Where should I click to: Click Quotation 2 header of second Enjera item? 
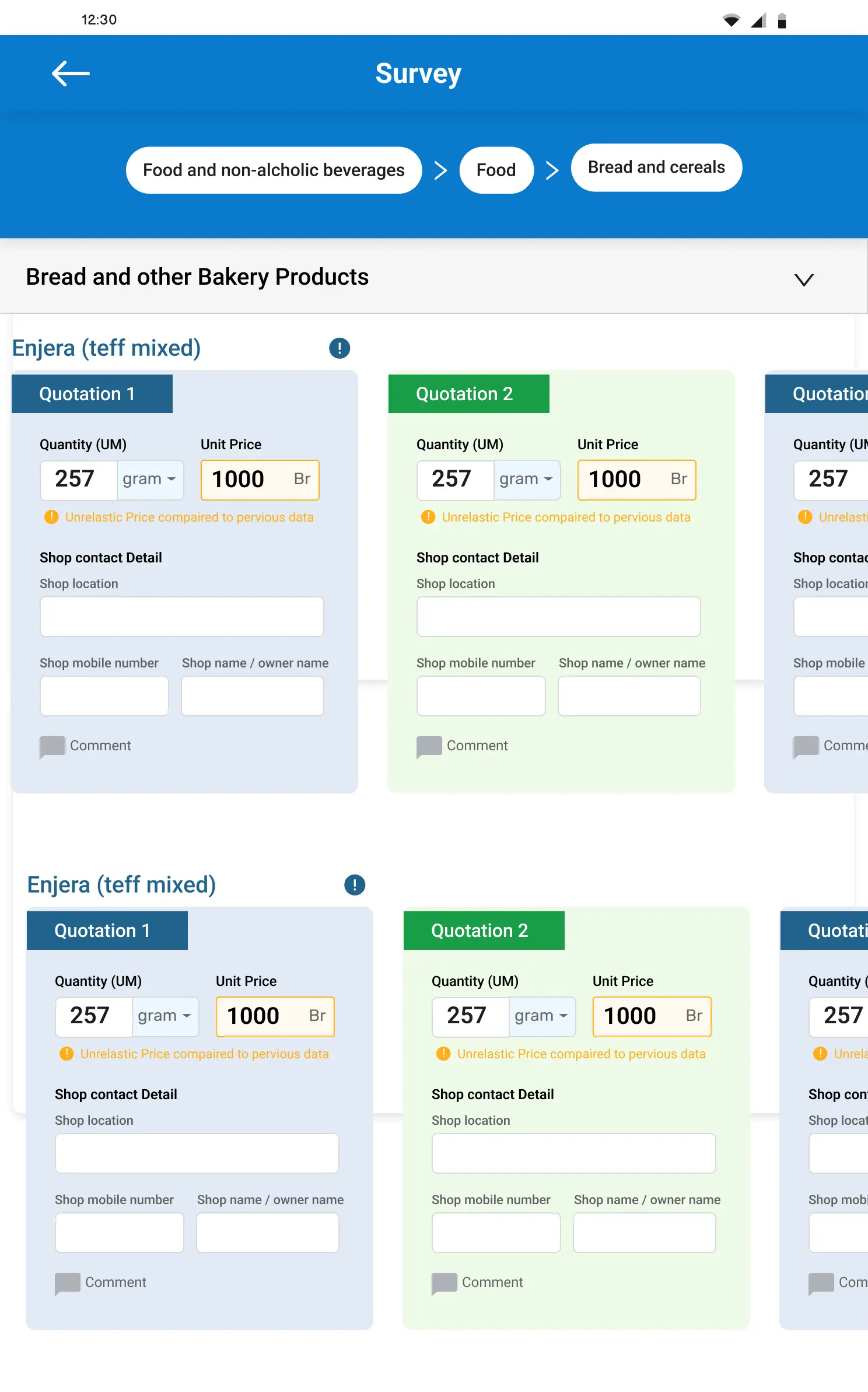(x=484, y=931)
